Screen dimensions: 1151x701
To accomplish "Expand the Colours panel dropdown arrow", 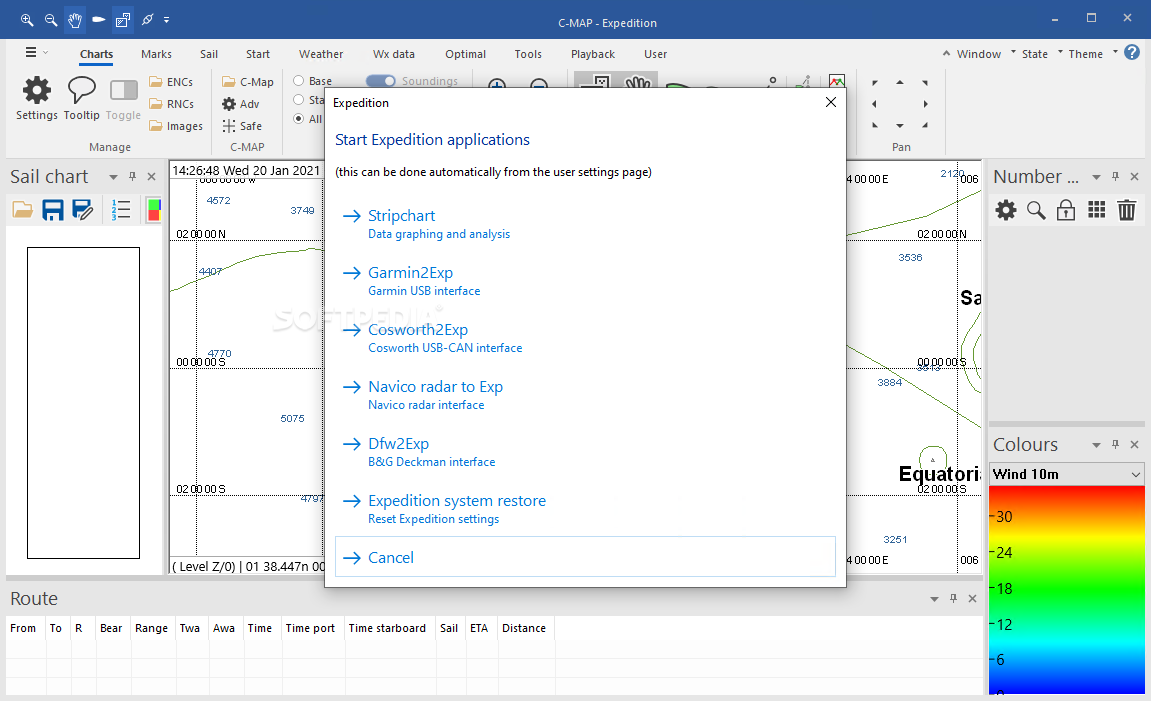I will (1096, 445).
